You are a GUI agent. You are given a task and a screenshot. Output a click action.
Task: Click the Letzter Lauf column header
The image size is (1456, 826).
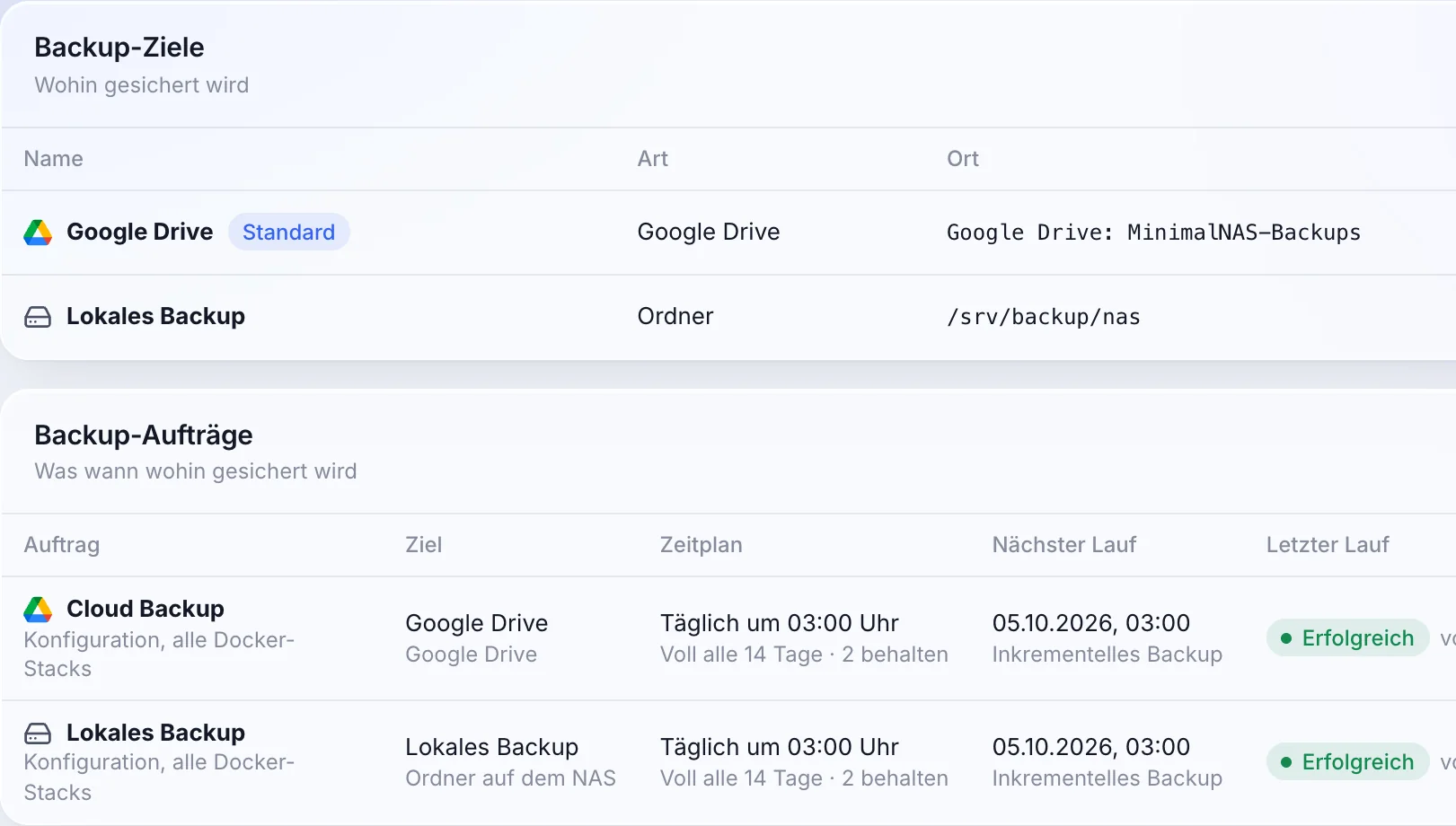coord(1328,545)
